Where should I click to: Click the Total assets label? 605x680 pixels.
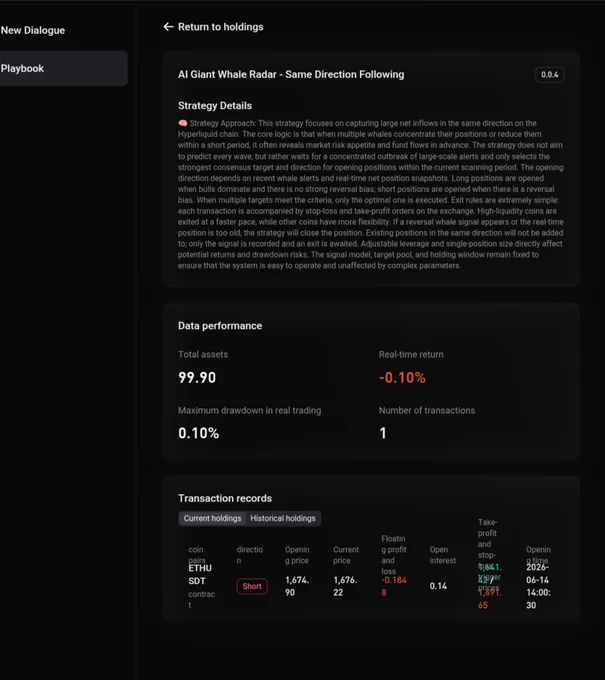tap(203, 354)
